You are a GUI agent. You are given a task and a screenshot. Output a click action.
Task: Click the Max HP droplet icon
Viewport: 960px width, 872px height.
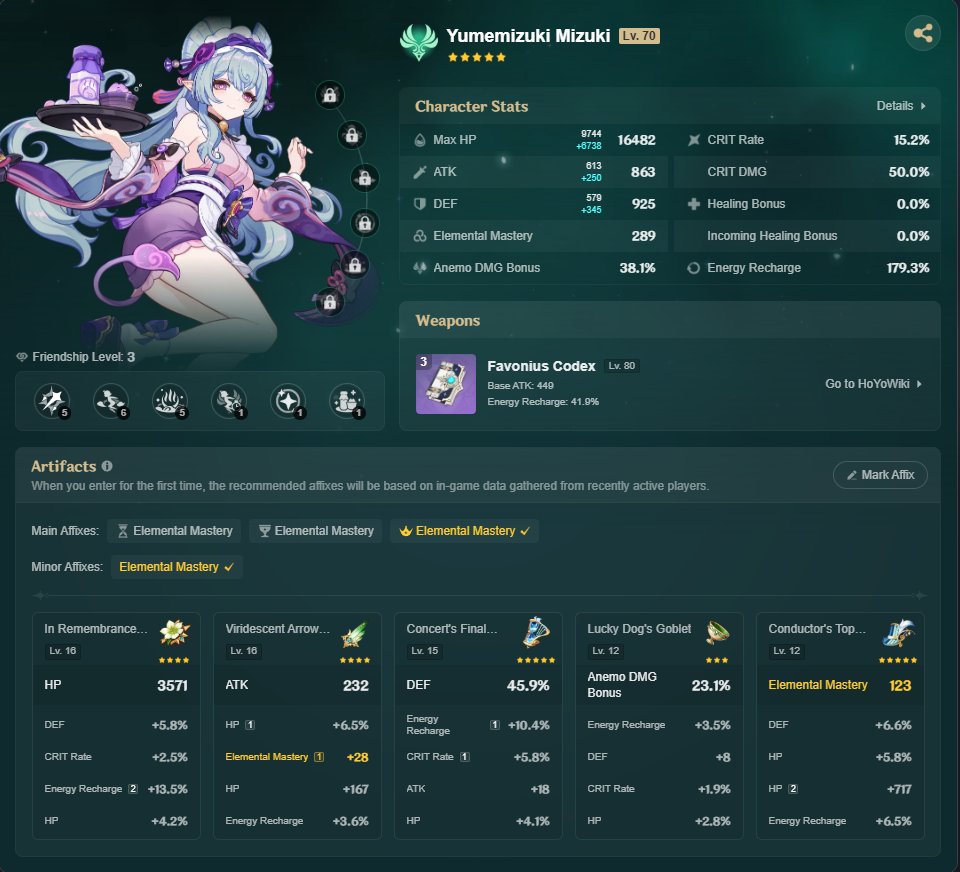[419, 140]
